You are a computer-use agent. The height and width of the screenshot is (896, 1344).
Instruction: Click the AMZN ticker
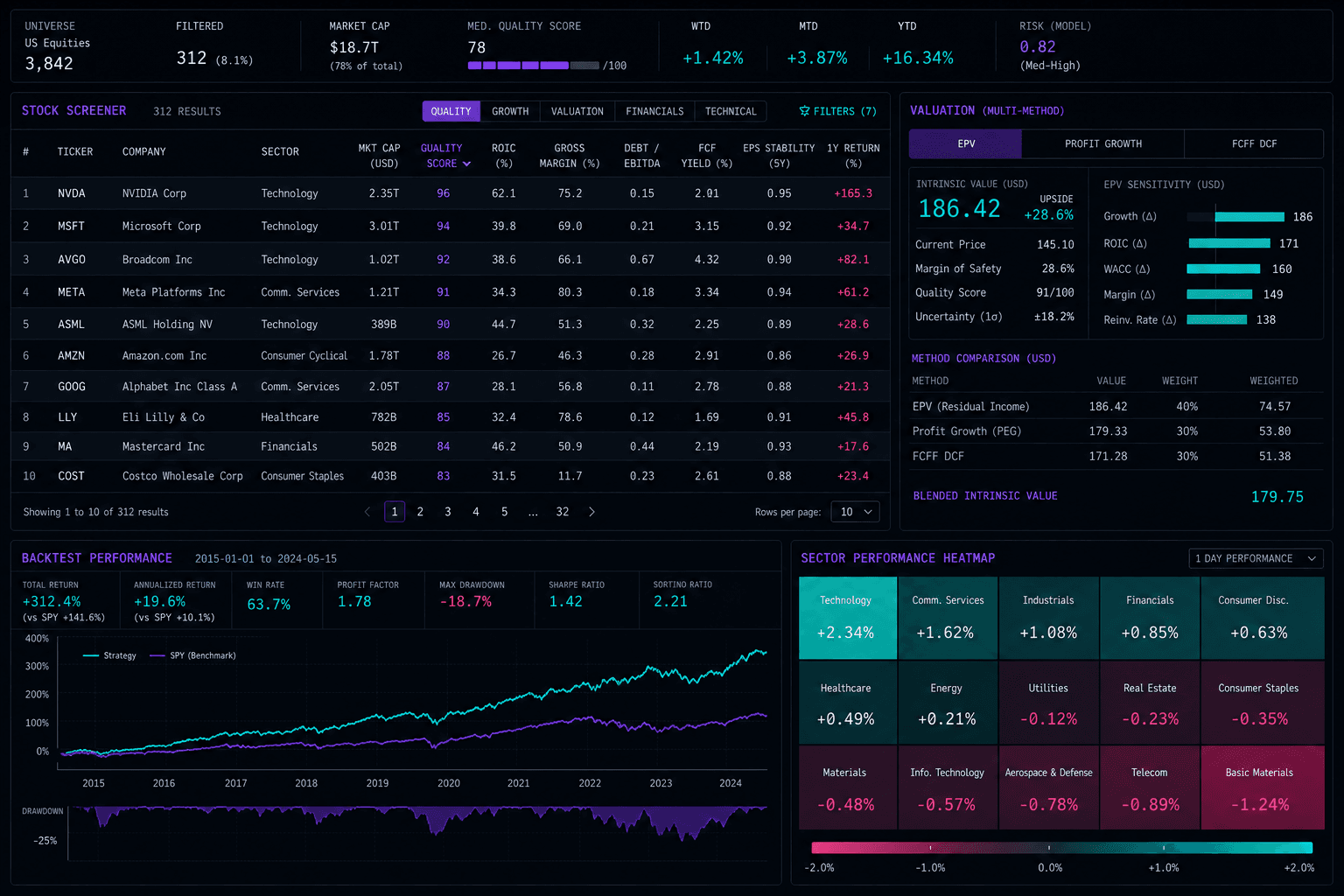point(72,356)
